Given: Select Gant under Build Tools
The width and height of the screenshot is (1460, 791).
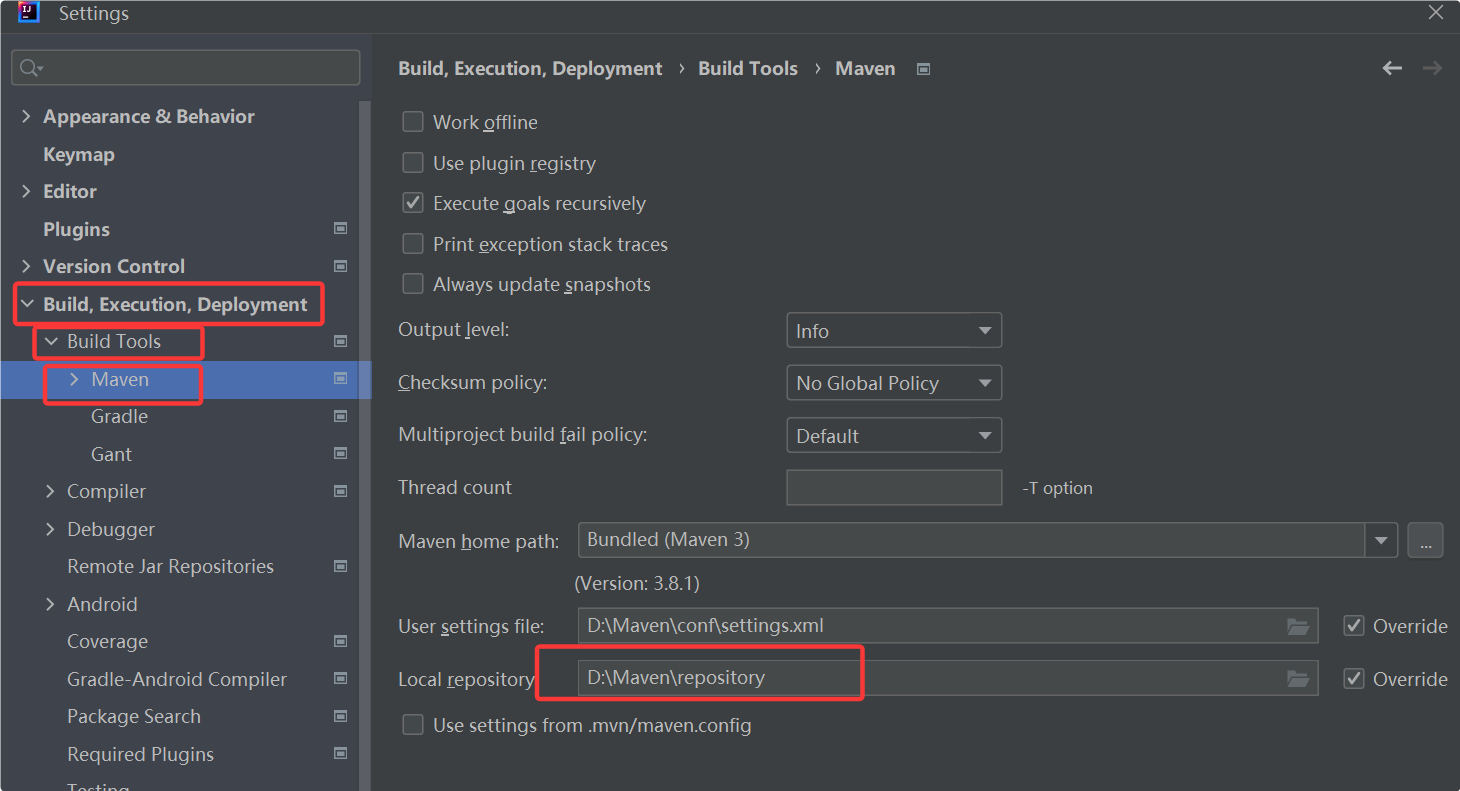Looking at the screenshot, I should pos(111,454).
